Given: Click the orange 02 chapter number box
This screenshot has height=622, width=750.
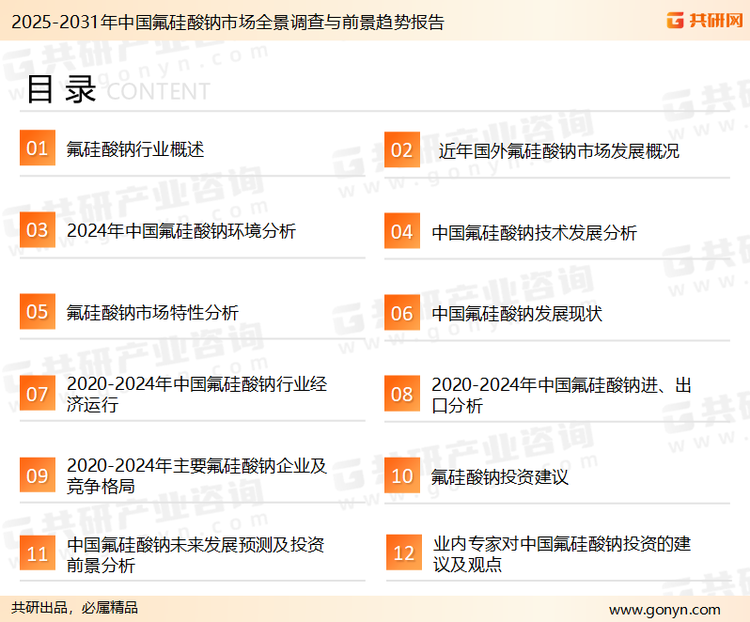Looking at the screenshot, I should pos(402,150).
